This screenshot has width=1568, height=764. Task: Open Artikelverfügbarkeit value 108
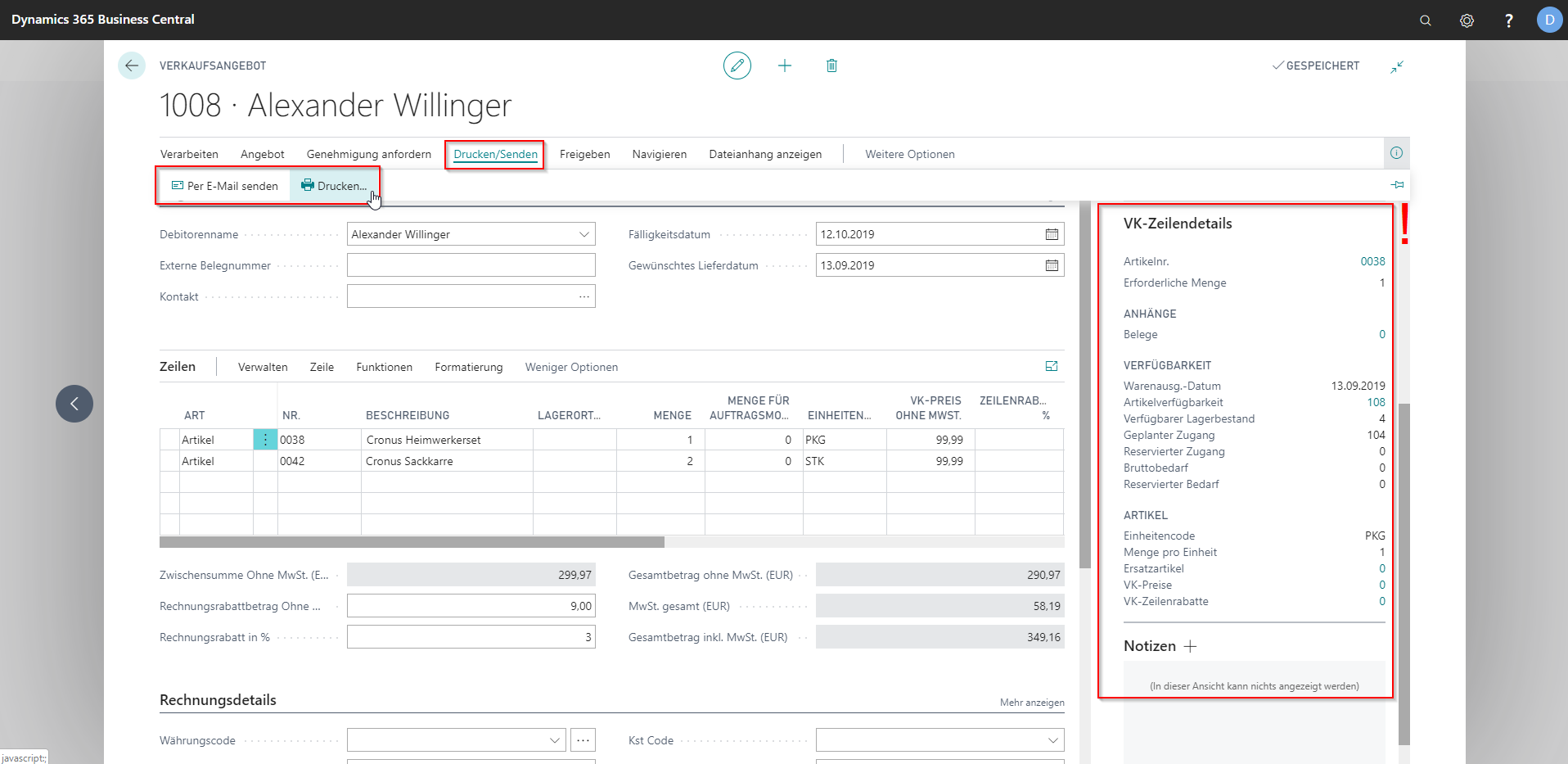click(1376, 402)
